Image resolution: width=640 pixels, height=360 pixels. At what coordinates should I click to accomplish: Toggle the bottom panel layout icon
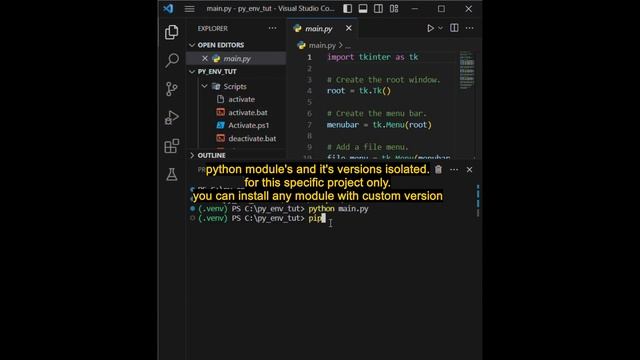click(x=363, y=9)
